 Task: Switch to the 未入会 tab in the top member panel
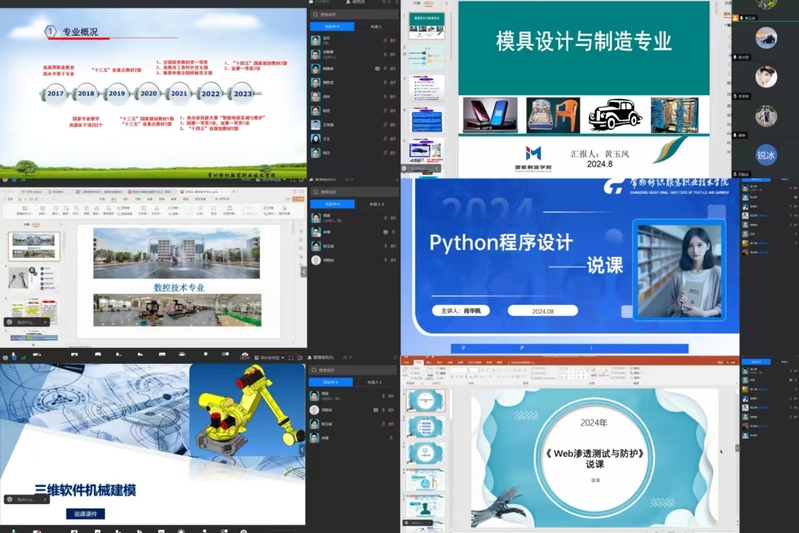point(375,27)
